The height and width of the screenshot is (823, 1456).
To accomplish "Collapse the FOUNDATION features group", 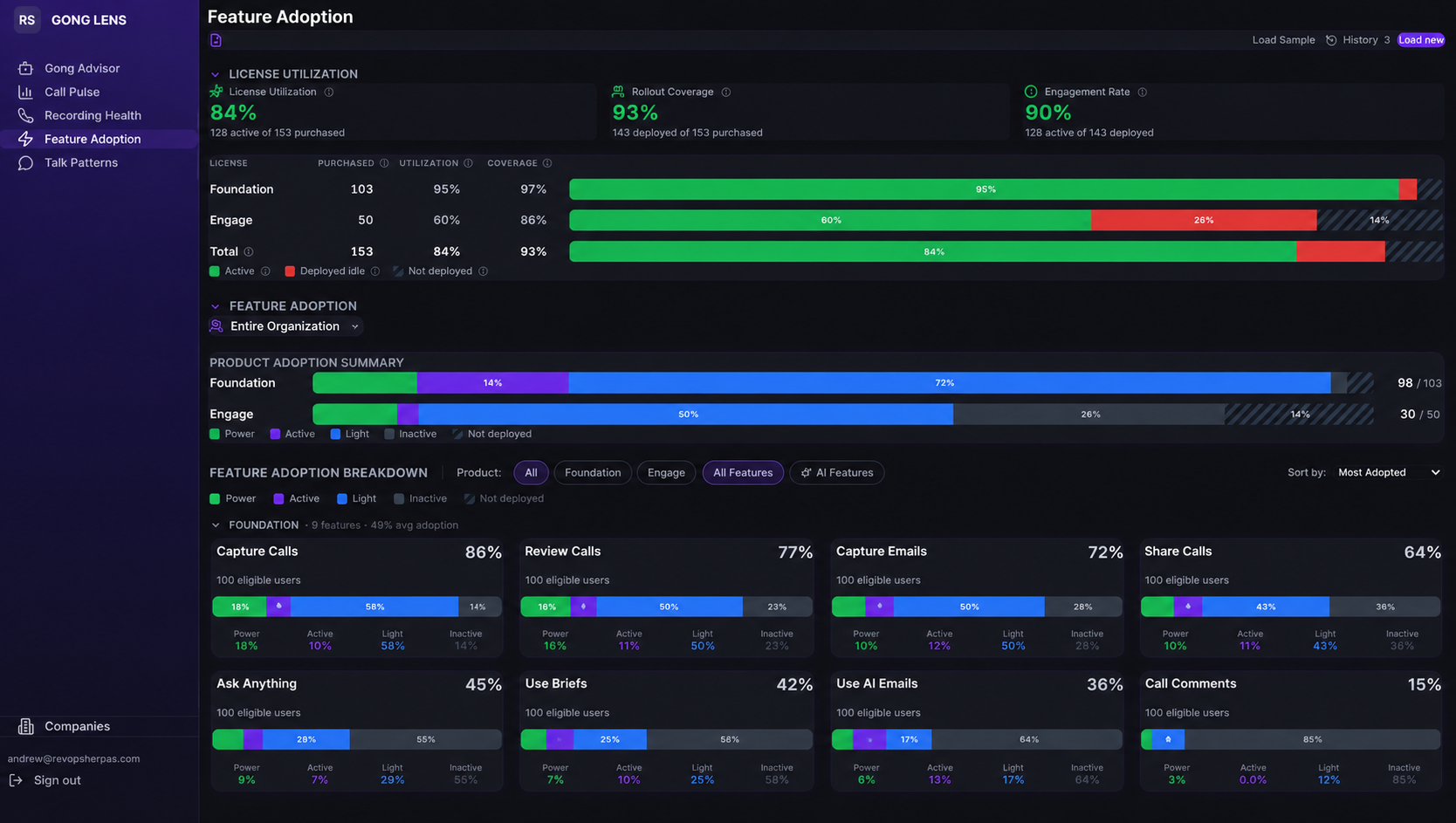I will [x=216, y=525].
